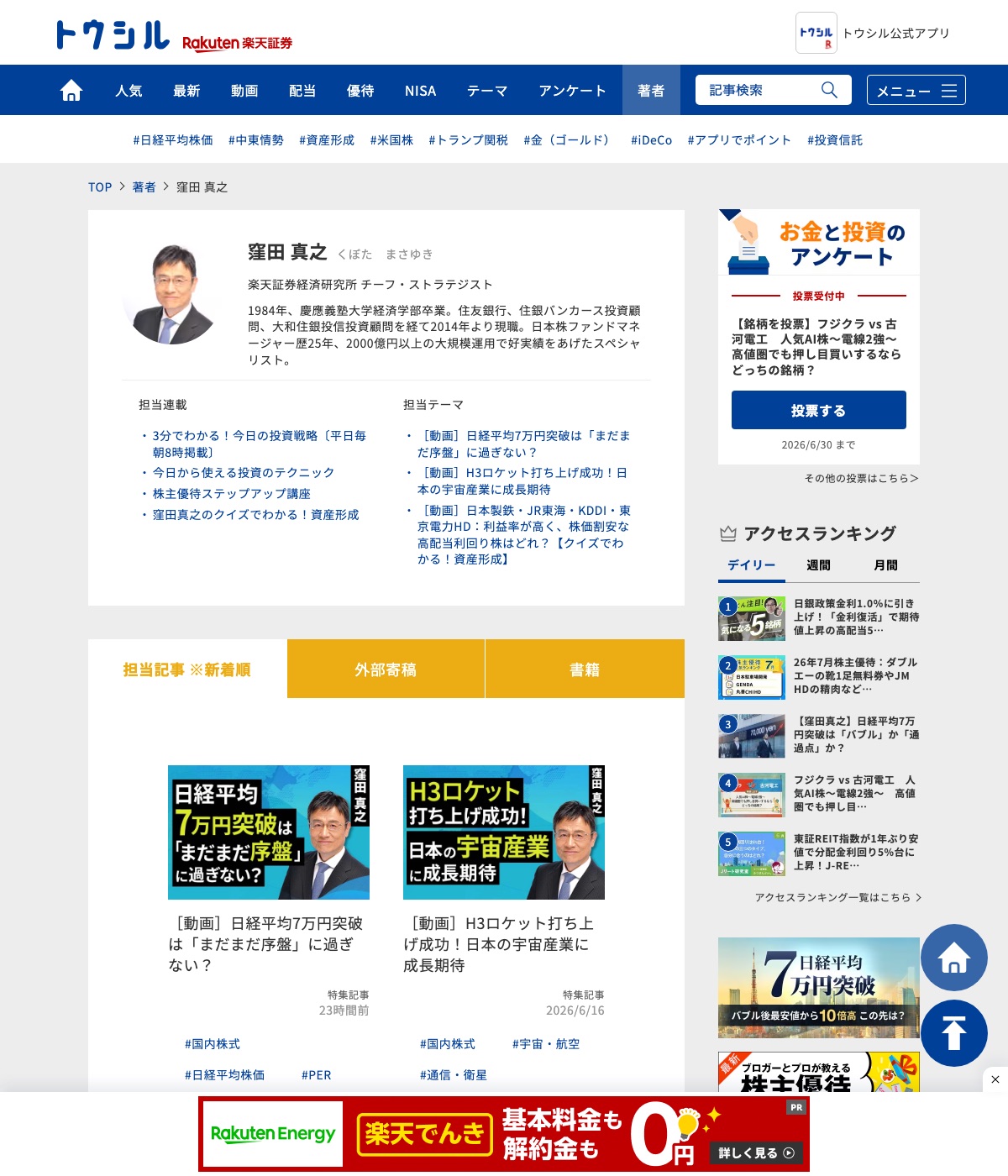This screenshot has height=1176, width=1008.
Task: Click the floating round home button
Action: [x=954, y=958]
